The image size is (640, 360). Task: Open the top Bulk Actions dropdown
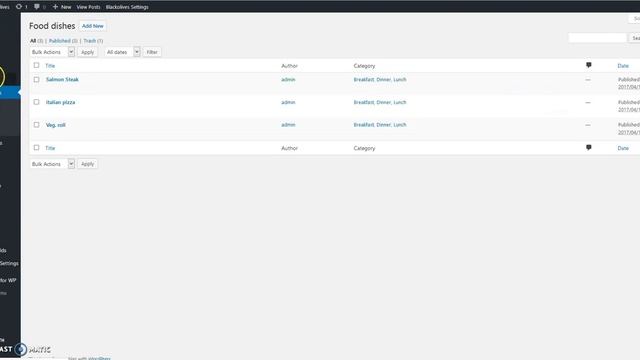coord(52,52)
